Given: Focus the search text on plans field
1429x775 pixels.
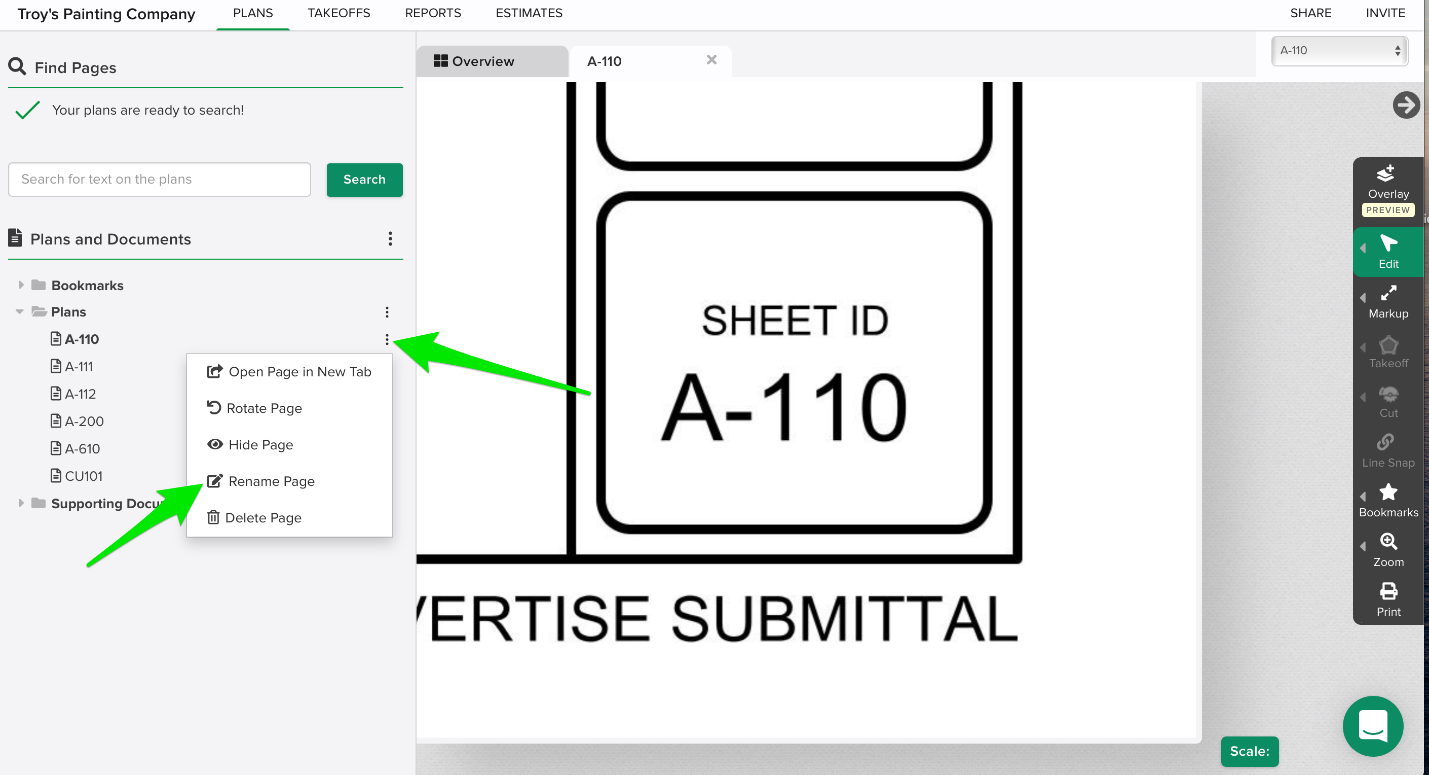Looking at the screenshot, I should tap(159, 180).
